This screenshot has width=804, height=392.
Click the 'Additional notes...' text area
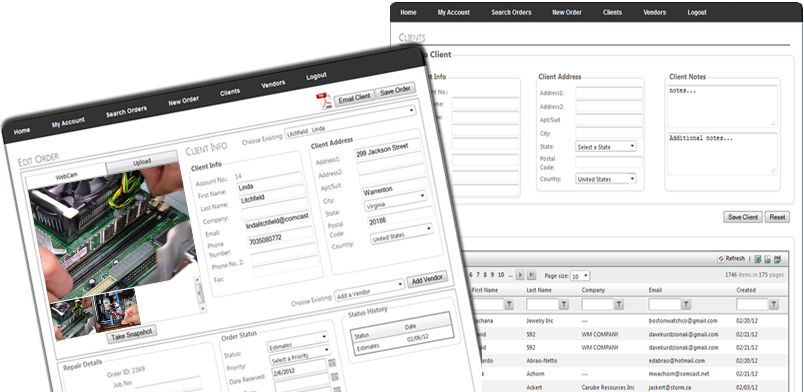coord(722,154)
